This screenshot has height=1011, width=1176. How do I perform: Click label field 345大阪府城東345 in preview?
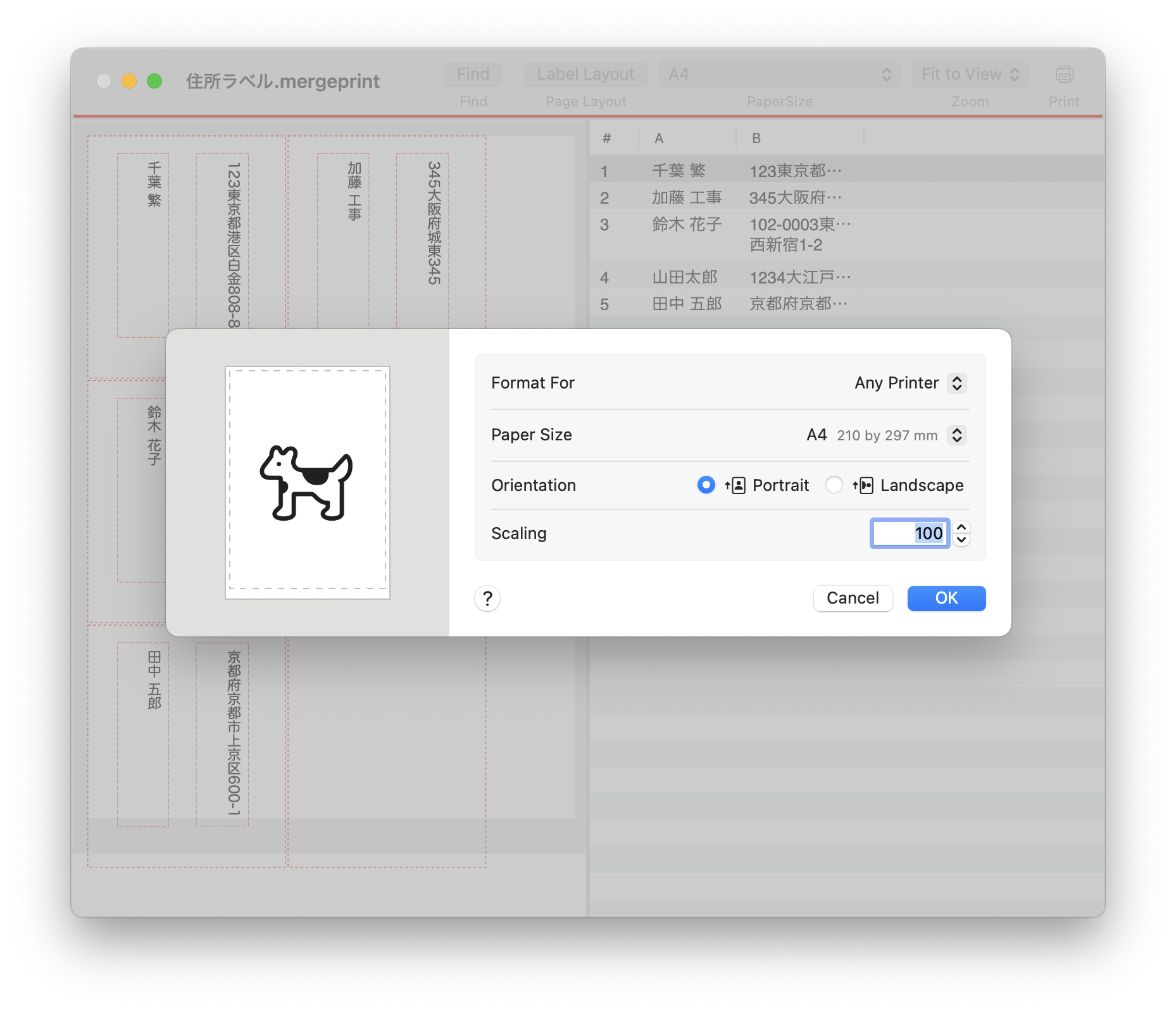click(x=423, y=240)
